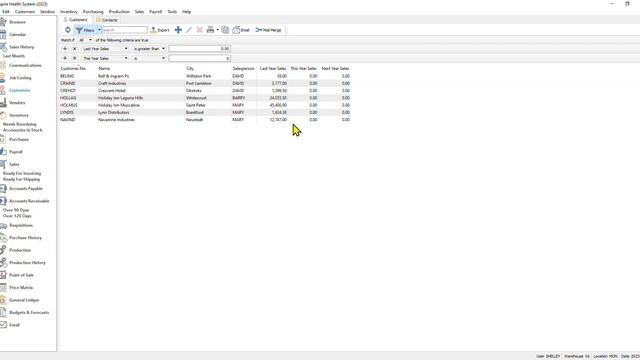This screenshot has height=360, width=640.
Task: Select the Customers tab
Action: tap(76, 20)
